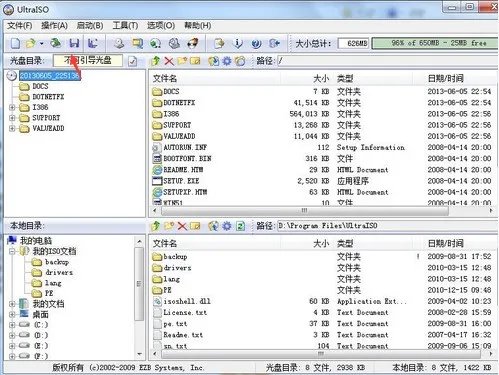Open the 启动(B) menu
This screenshot has width=499, height=375.
[x=90, y=26]
